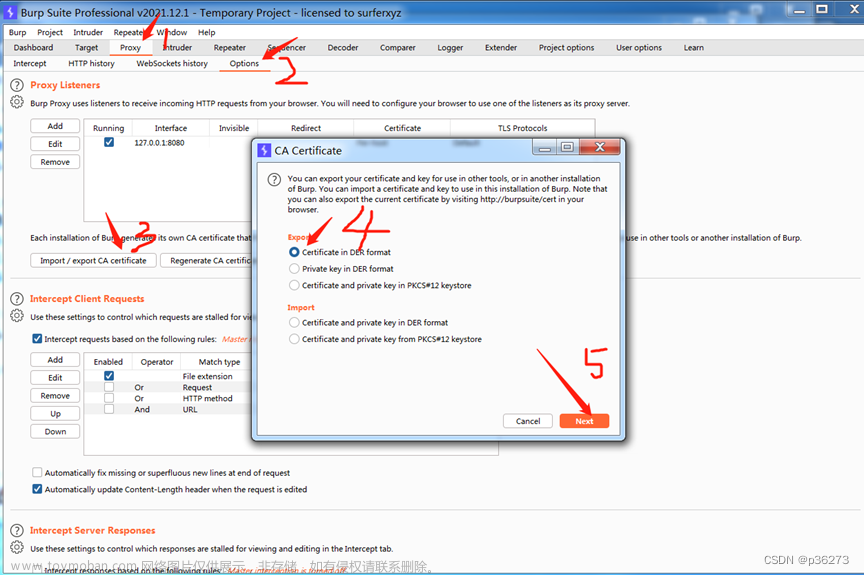Toggle Enabled checkbox for File extension rule

tap(109, 376)
